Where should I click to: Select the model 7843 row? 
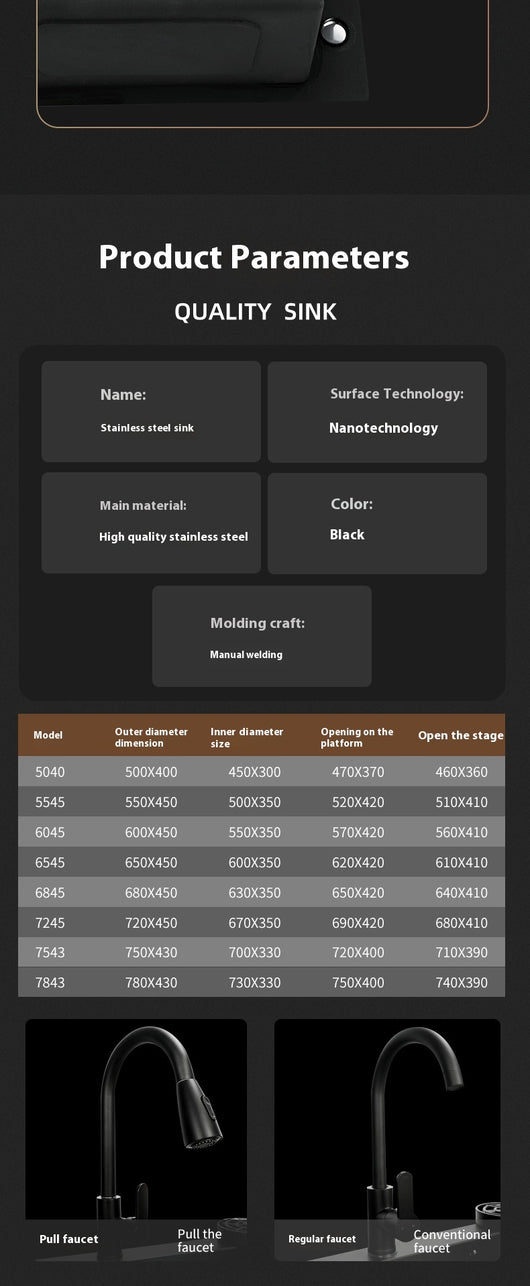pyautogui.click(x=262, y=982)
